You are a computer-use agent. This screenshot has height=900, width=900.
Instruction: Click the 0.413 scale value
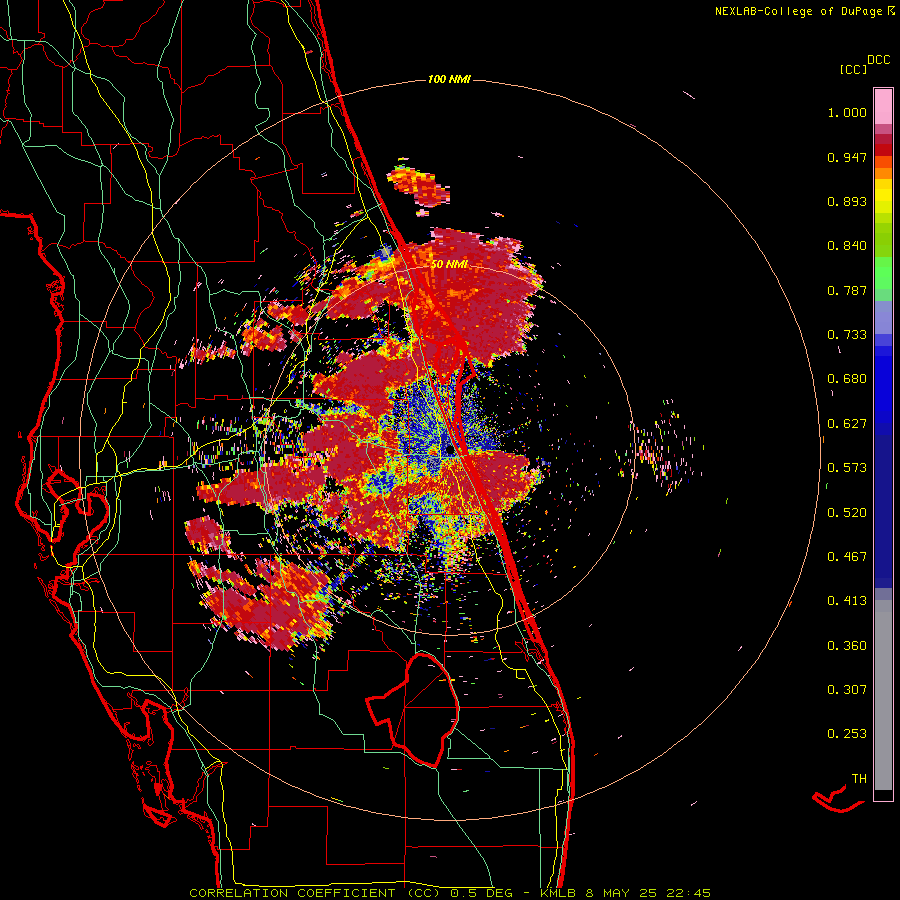[847, 601]
